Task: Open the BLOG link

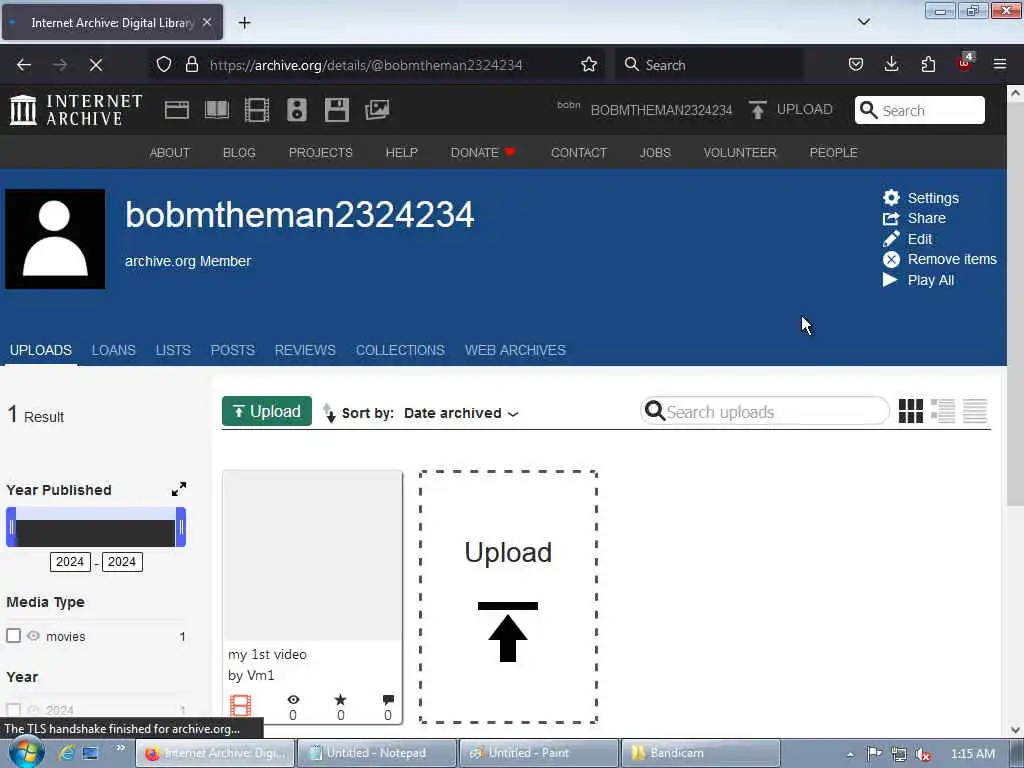Action: [x=239, y=152]
